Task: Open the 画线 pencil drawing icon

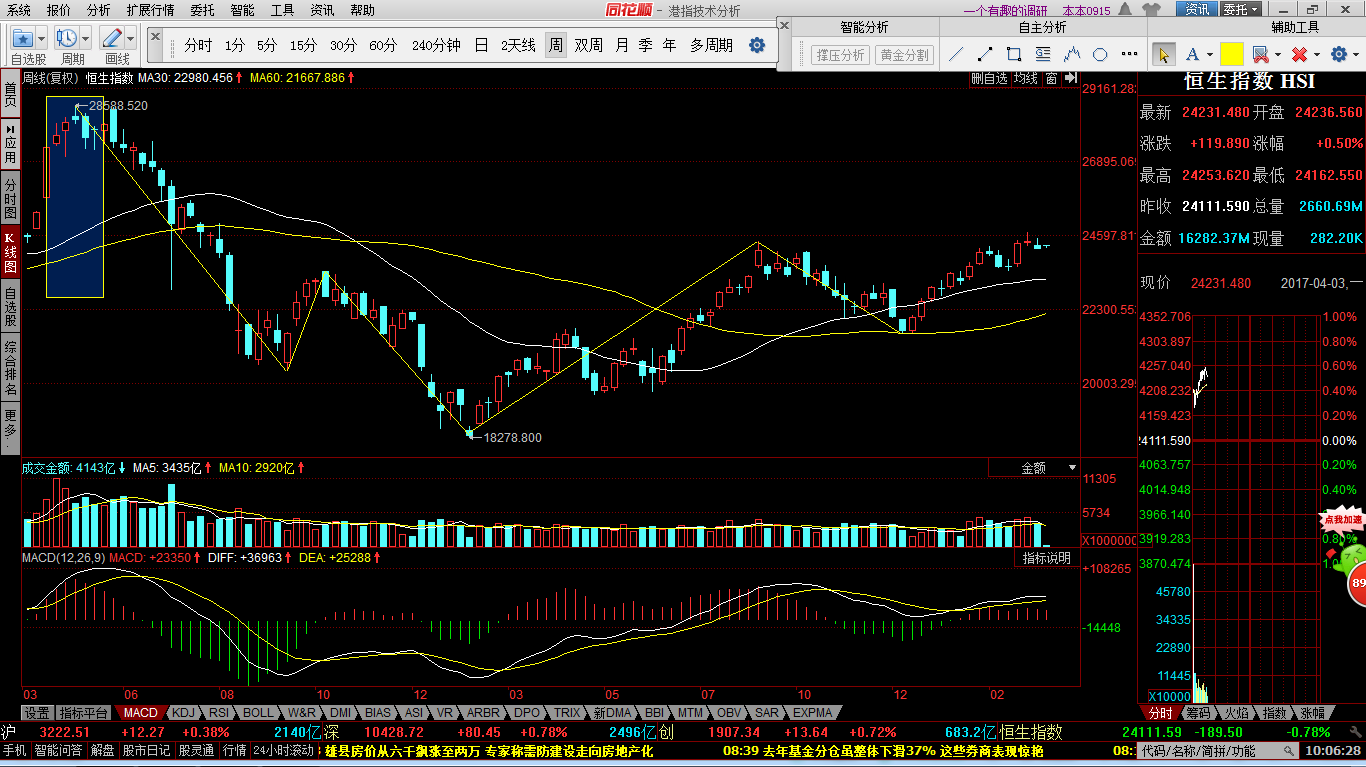Action: point(113,38)
